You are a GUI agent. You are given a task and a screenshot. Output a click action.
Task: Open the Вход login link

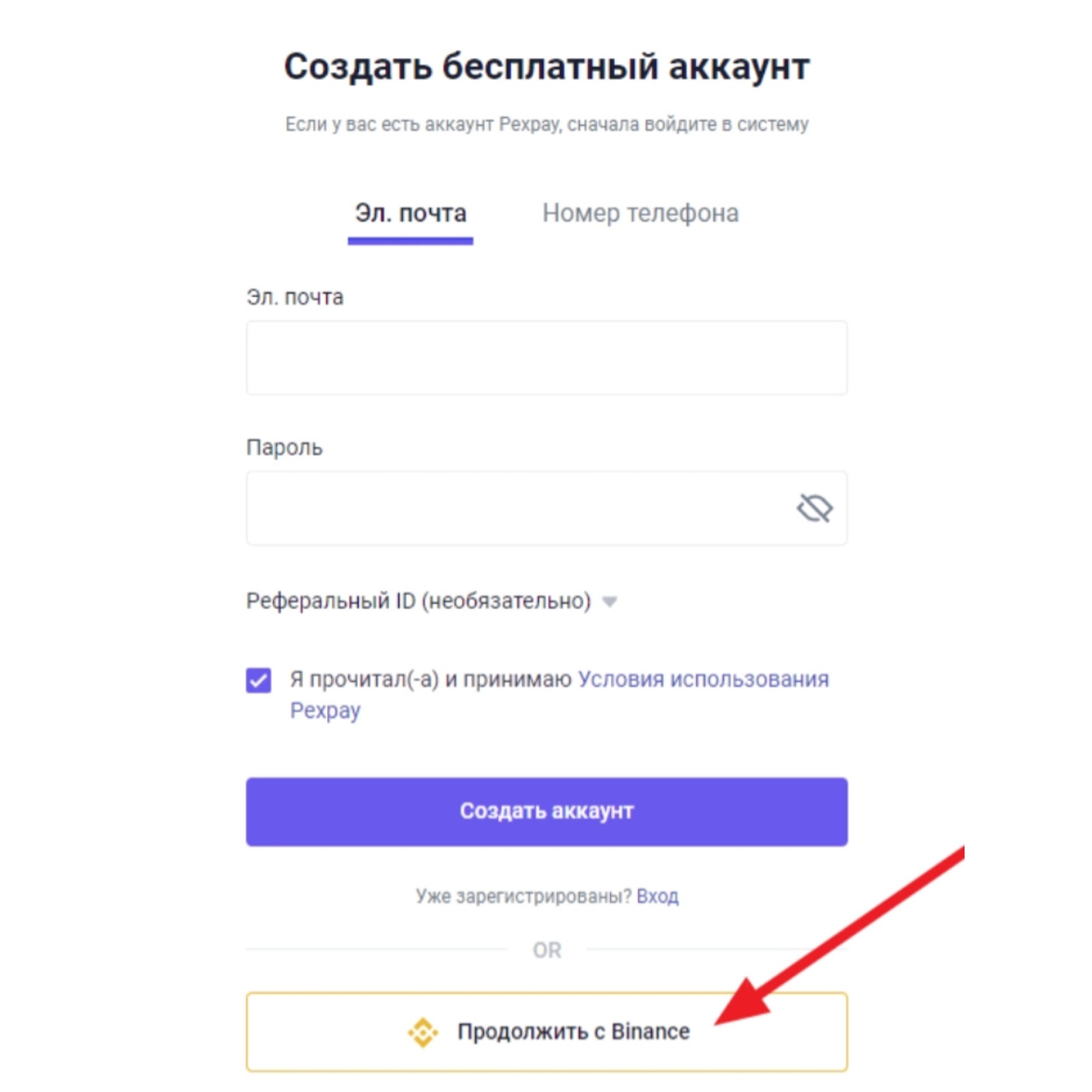point(657,895)
